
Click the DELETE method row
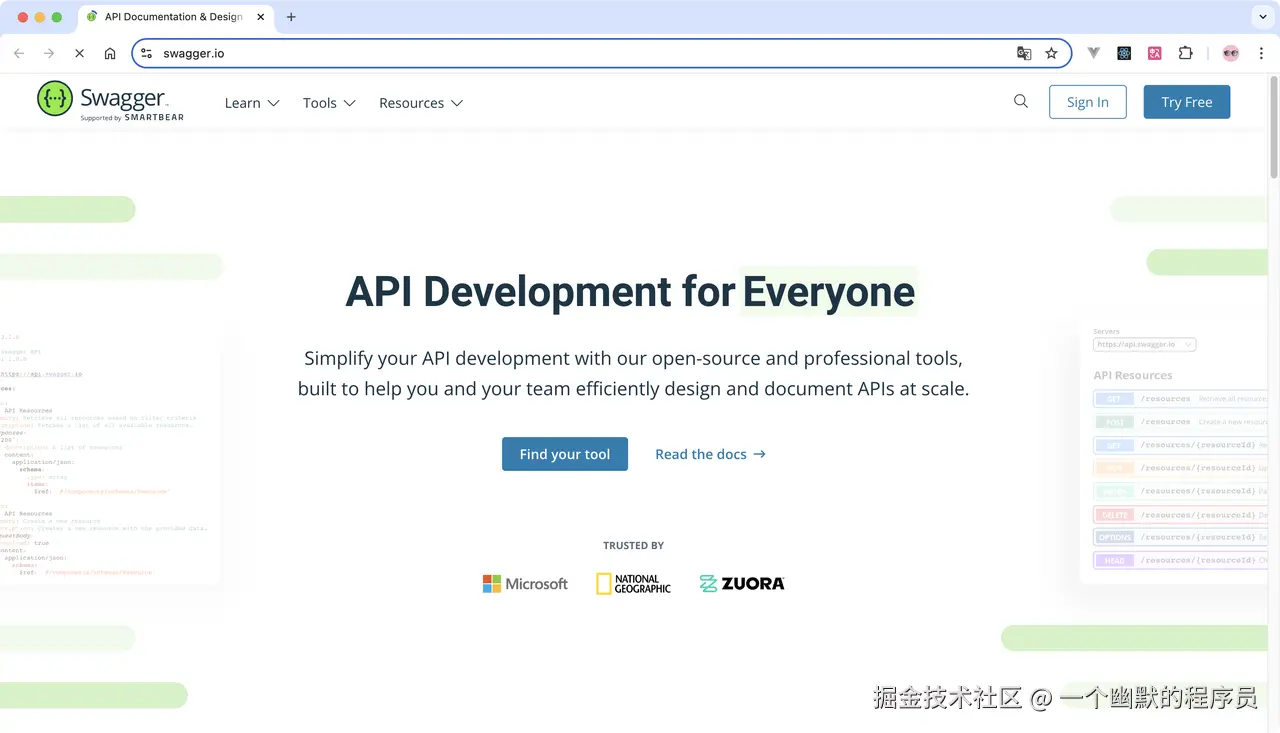pyautogui.click(x=1180, y=515)
